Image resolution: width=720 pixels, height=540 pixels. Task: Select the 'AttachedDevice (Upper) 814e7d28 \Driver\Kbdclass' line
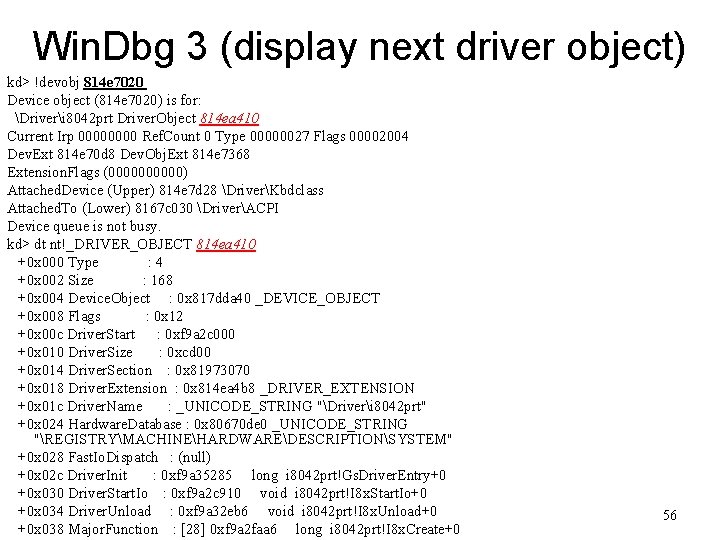(x=165, y=191)
